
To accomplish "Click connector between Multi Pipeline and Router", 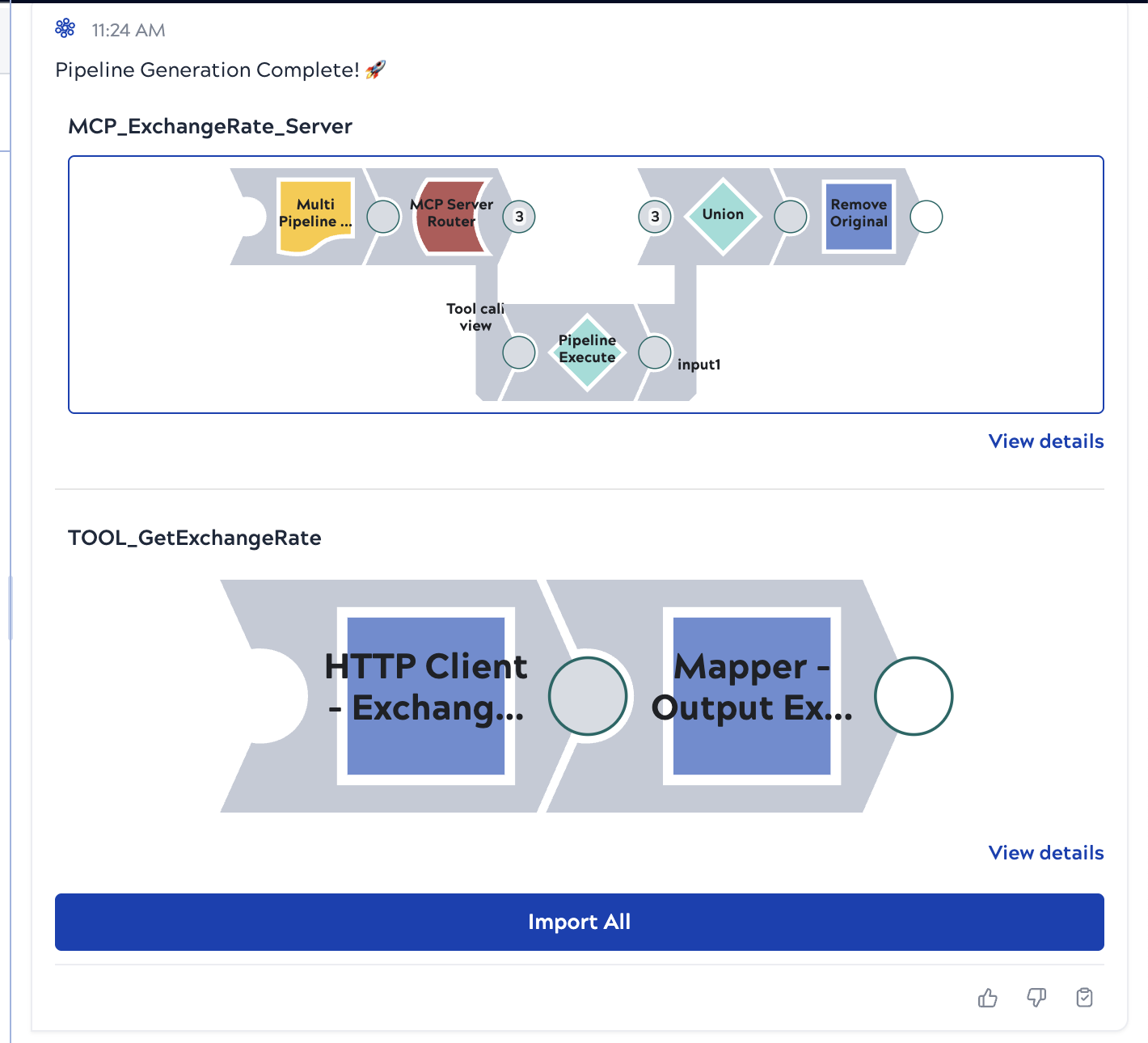I will 383,217.
